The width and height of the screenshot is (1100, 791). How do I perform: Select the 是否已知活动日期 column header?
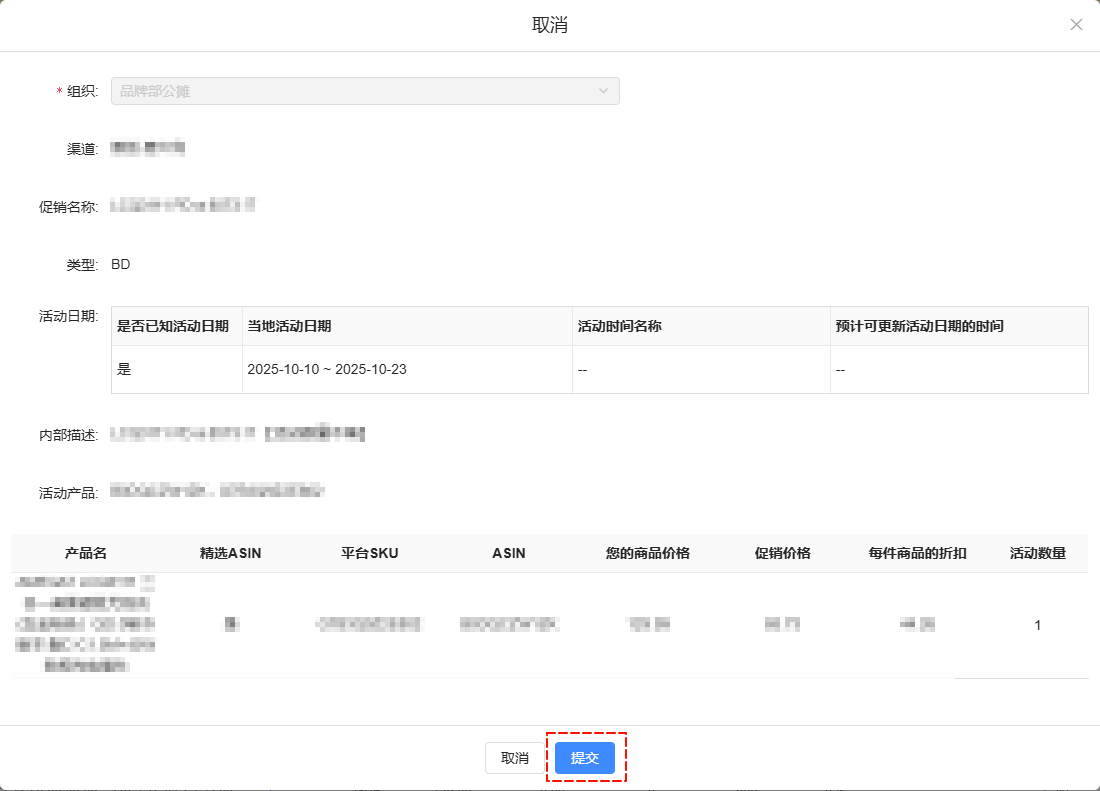(174, 326)
